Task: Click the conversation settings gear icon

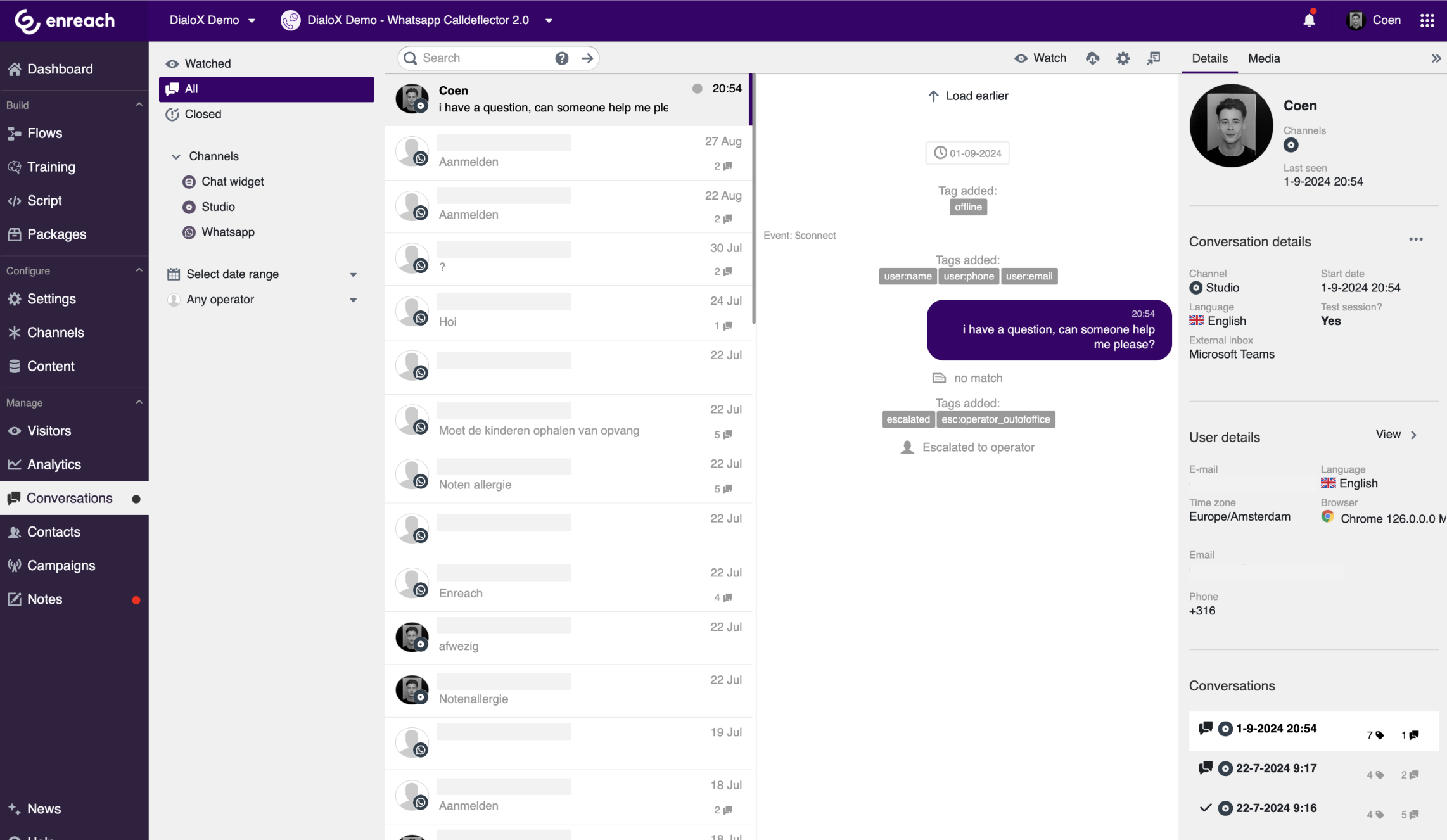Action: (x=1123, y=58)
